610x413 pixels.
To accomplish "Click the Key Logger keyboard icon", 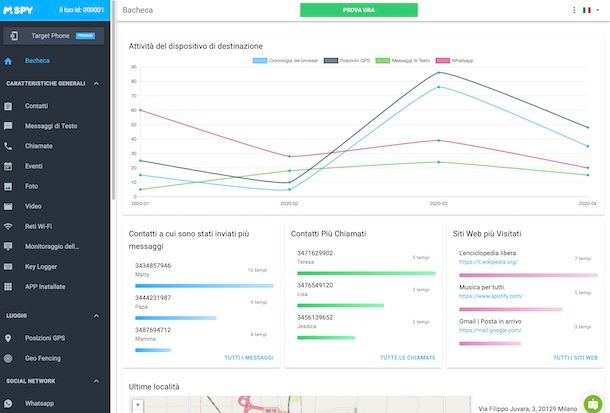I will pyautogui.click(x=8, y=267).
